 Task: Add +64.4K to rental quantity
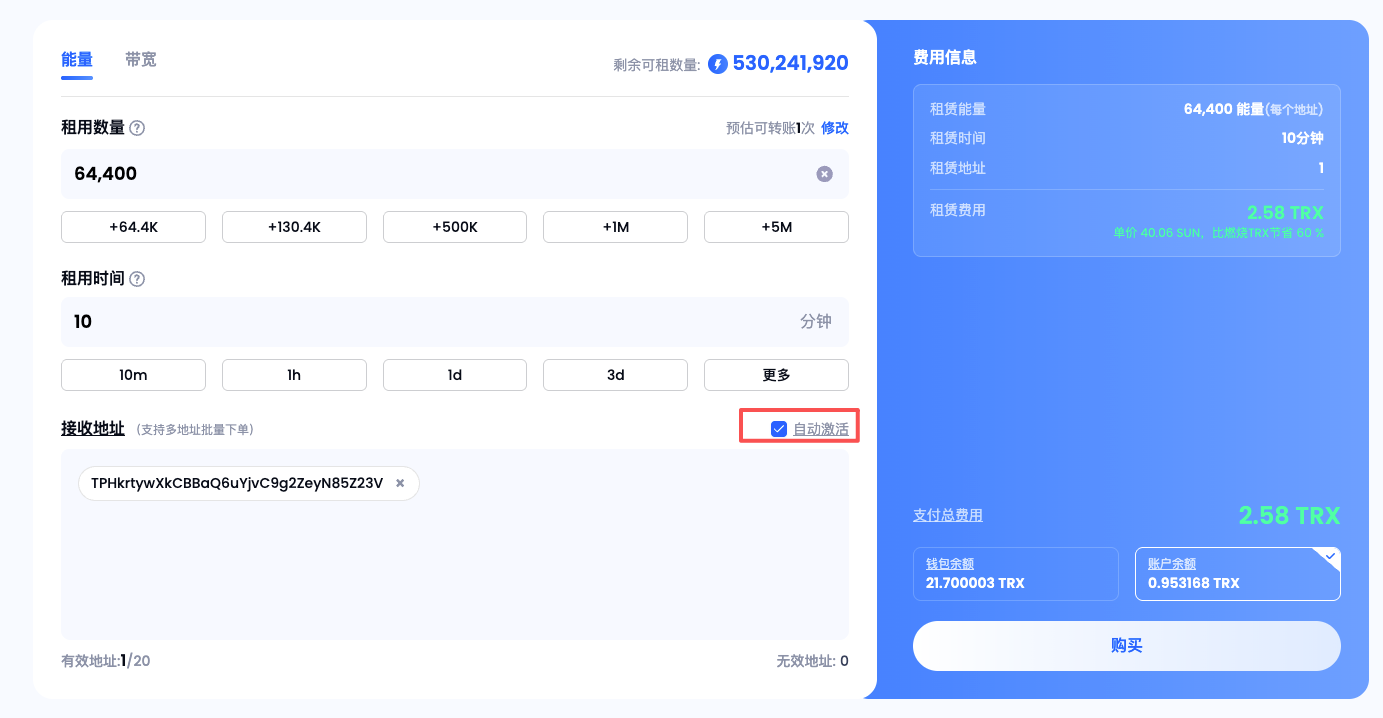point(134,227)
